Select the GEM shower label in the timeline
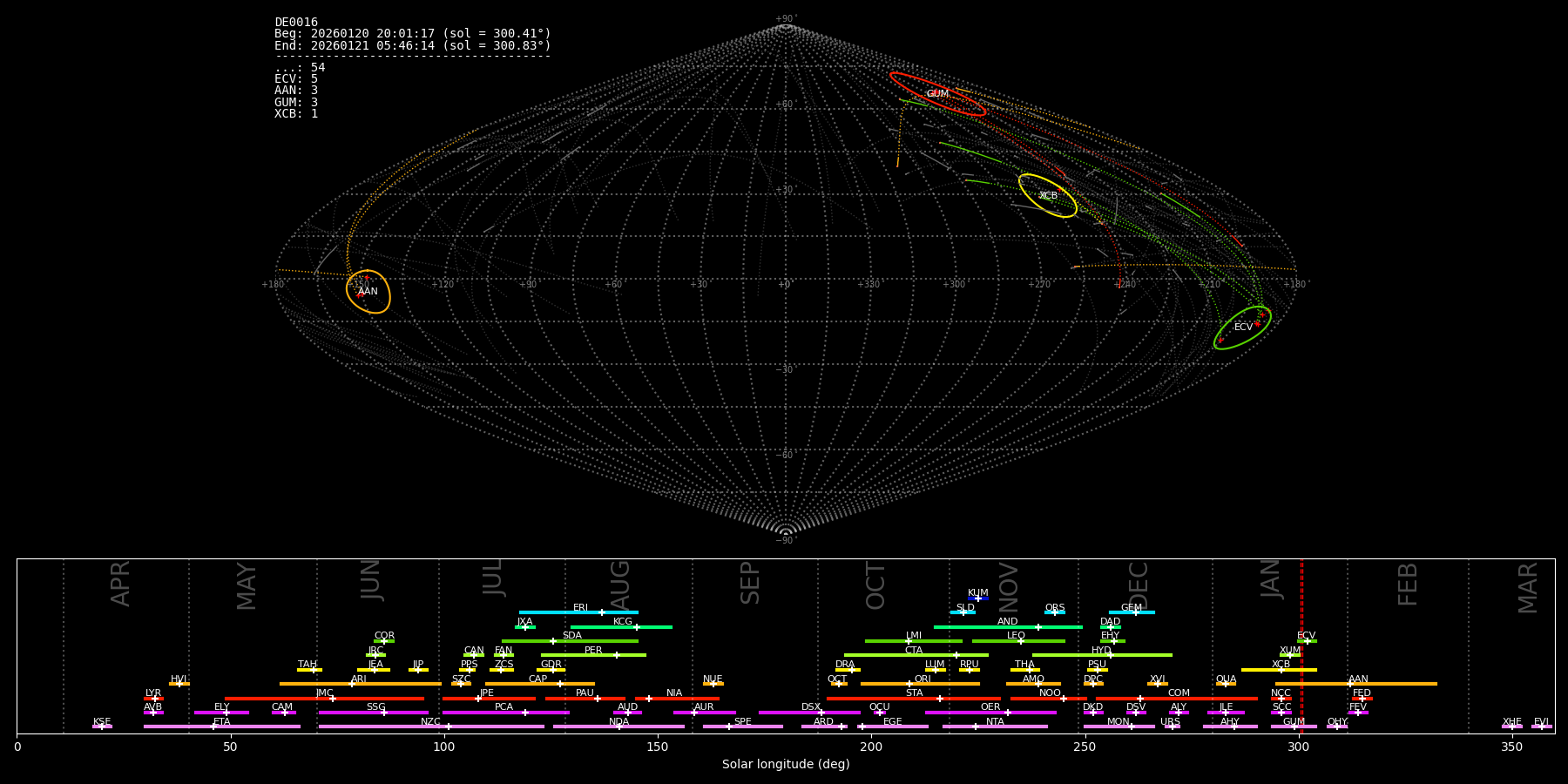 tap(1131, 608)
